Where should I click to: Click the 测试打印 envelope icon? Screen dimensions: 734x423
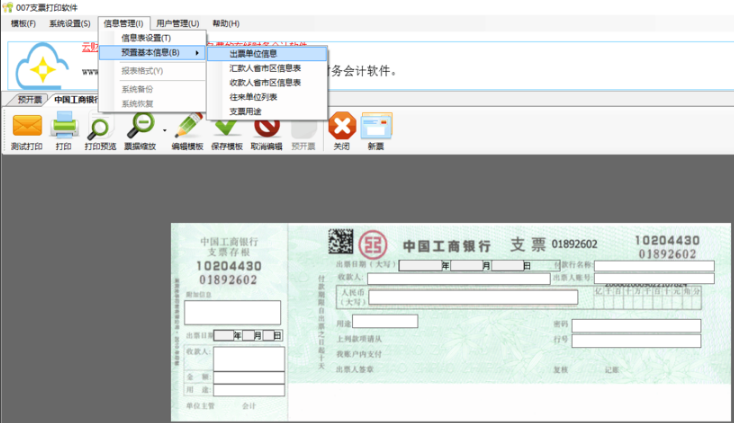coord(27,125)
